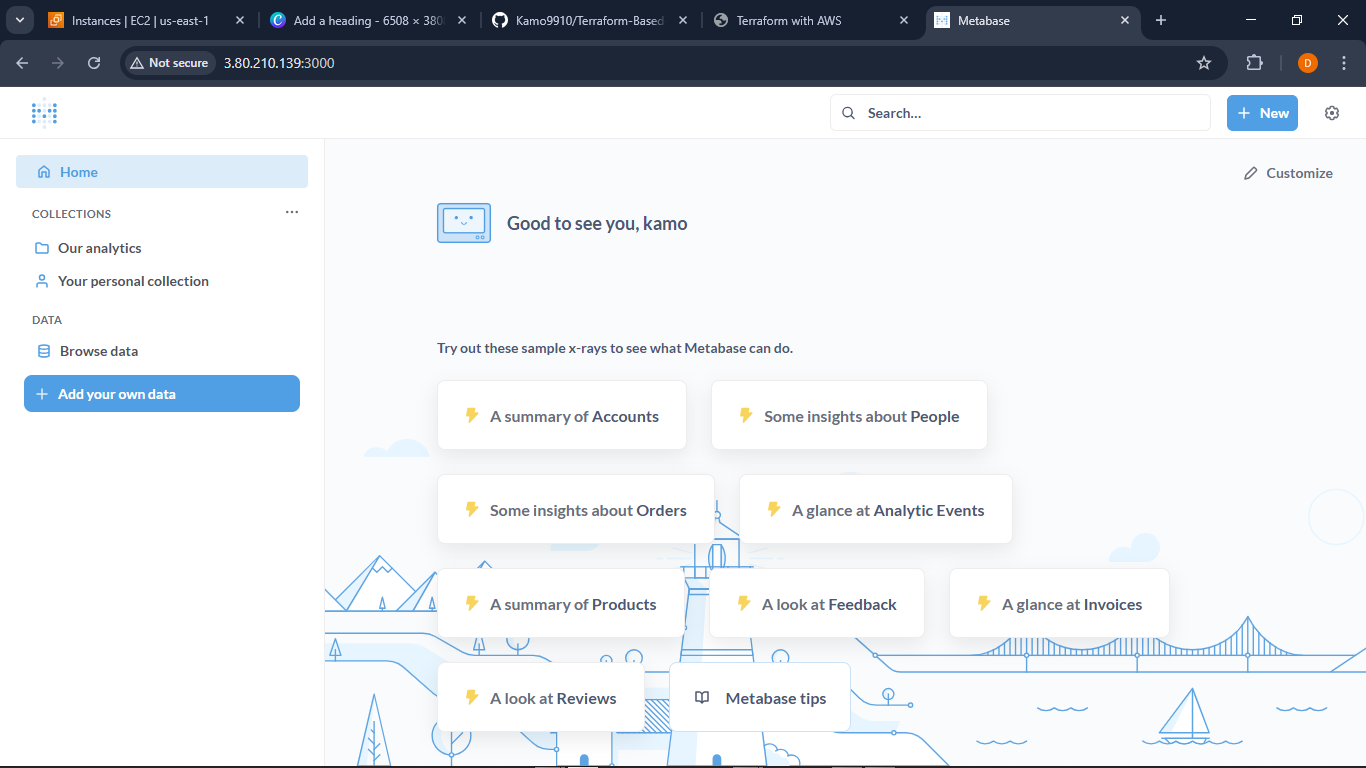1366x768 pixels.
Task: Click the Not secure site warning
Action: click(168, 63)
